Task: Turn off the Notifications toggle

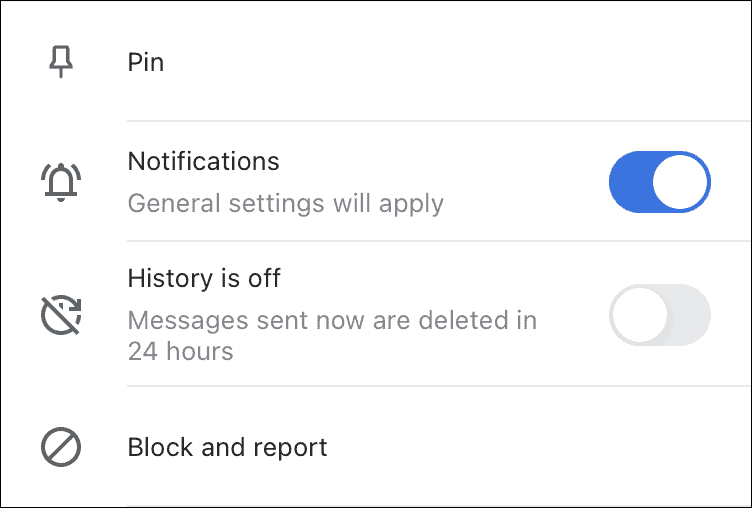Action: click(660, 182)
